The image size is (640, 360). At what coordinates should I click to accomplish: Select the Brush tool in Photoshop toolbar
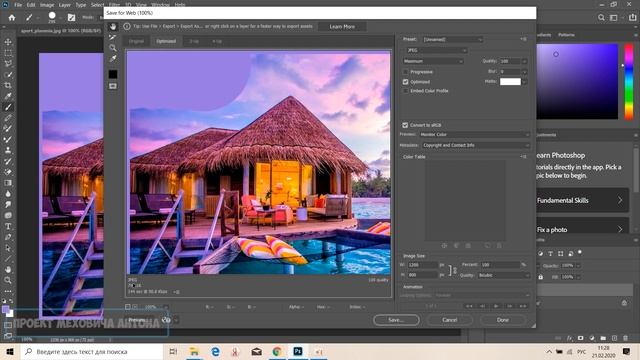[x=8, y=107]
